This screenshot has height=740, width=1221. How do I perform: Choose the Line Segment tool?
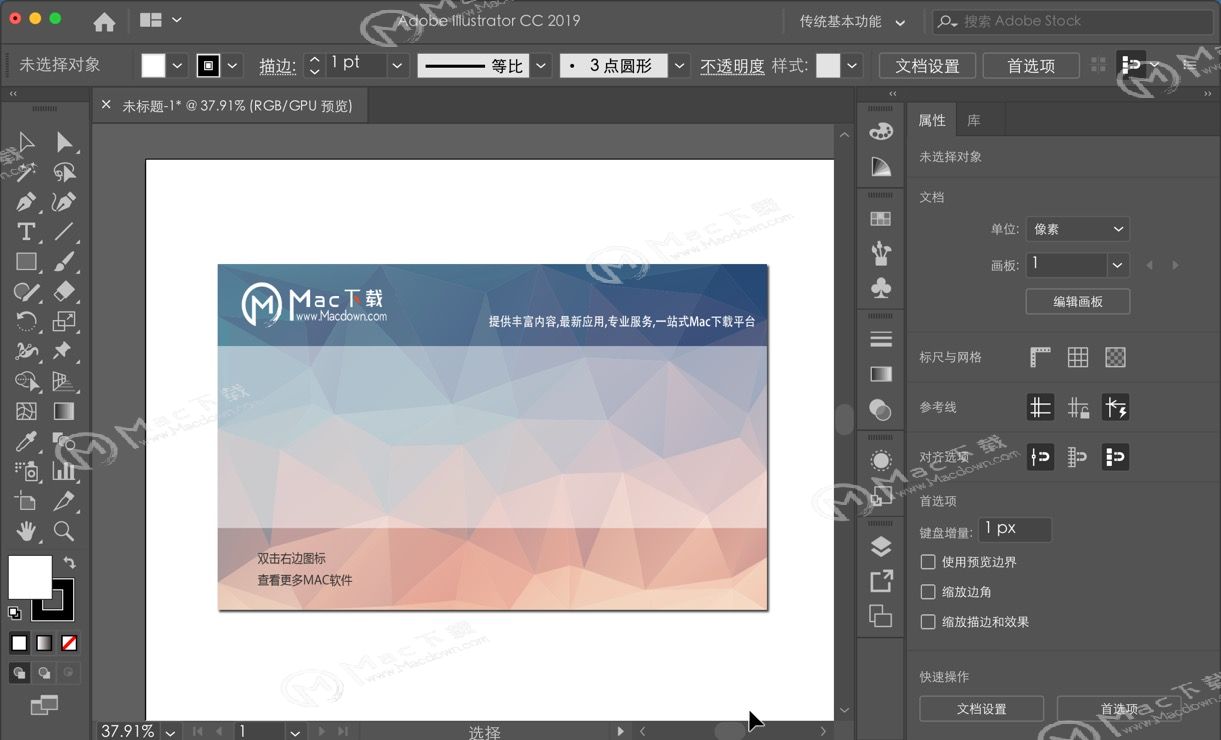point(64,232)
